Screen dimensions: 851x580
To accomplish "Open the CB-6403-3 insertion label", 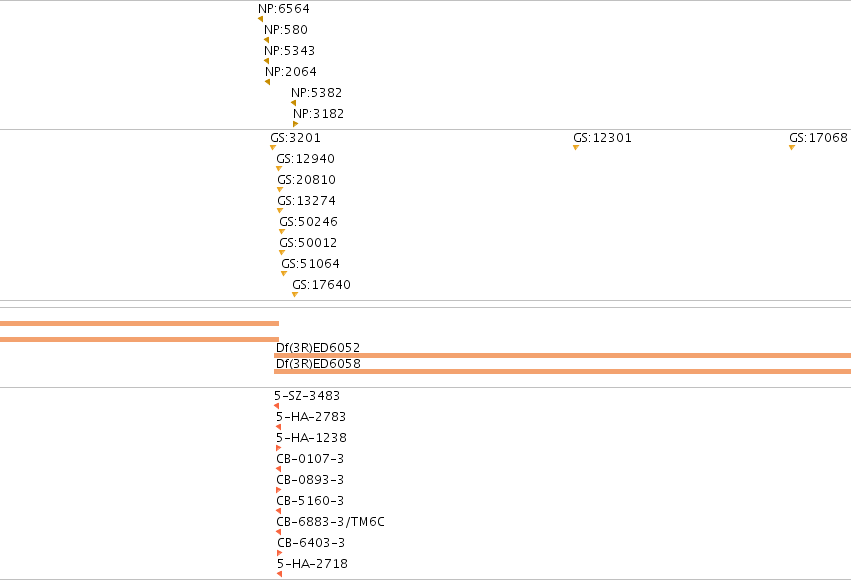I will coord(311,543).
